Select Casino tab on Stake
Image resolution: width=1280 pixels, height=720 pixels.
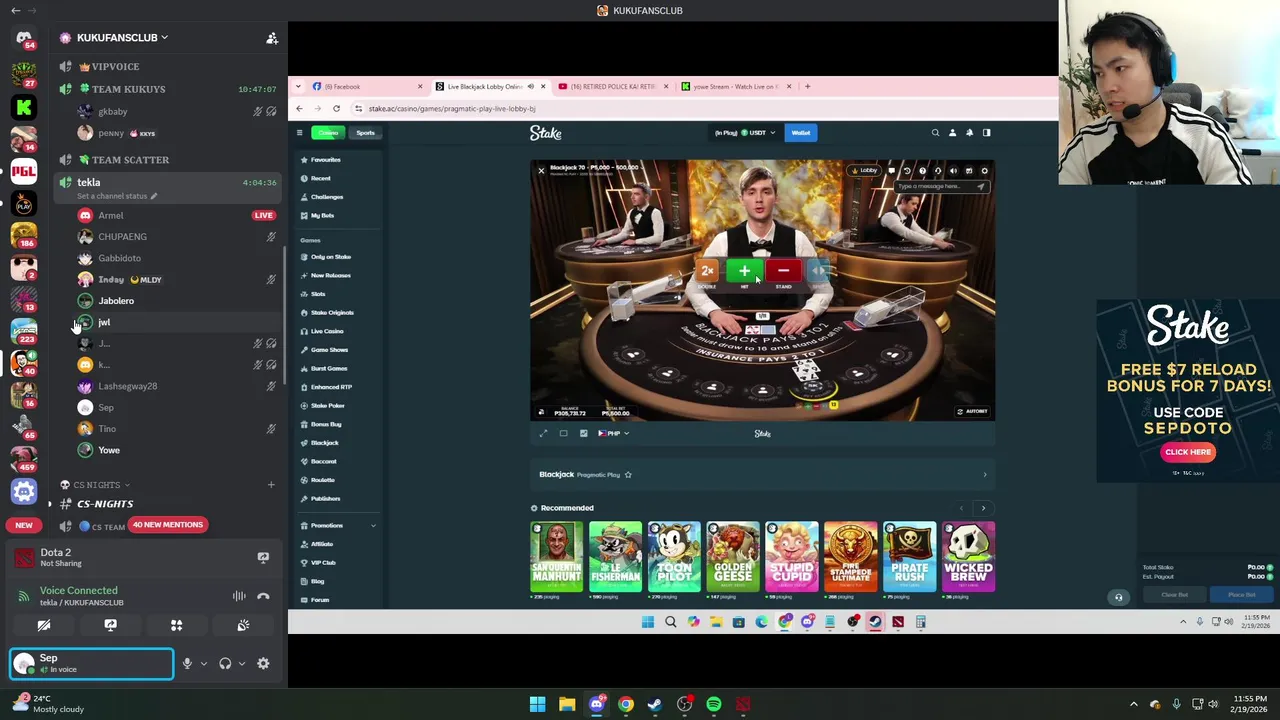[327, 133]
